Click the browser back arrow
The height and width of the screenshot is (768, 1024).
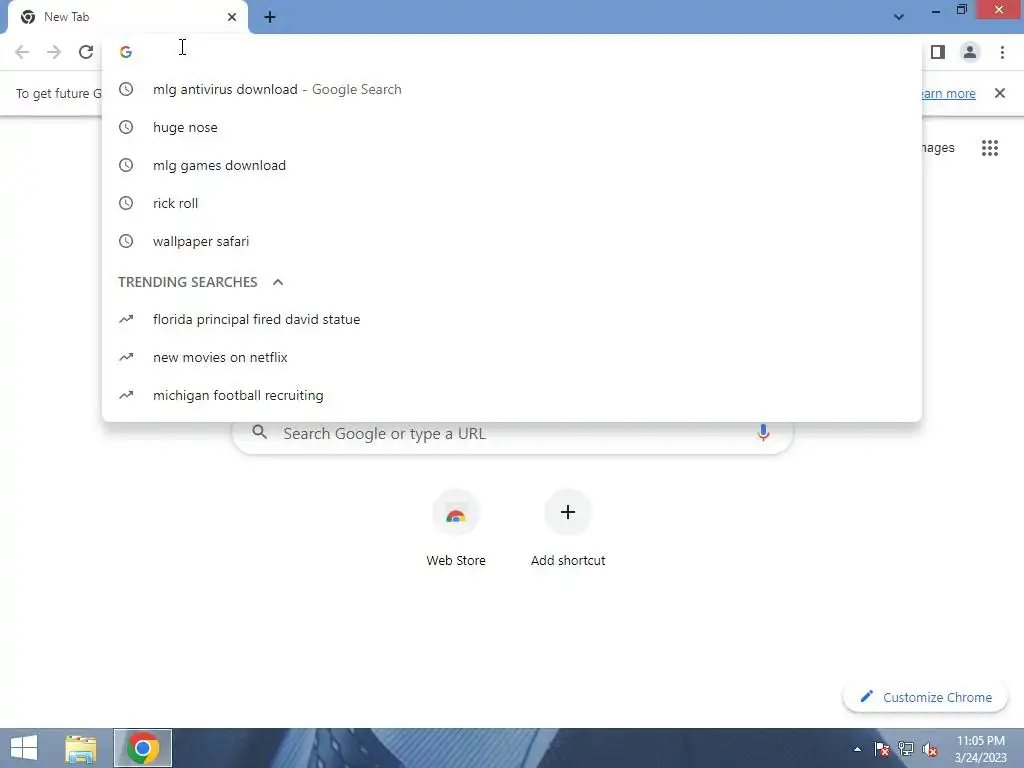(x=22, y=52)
